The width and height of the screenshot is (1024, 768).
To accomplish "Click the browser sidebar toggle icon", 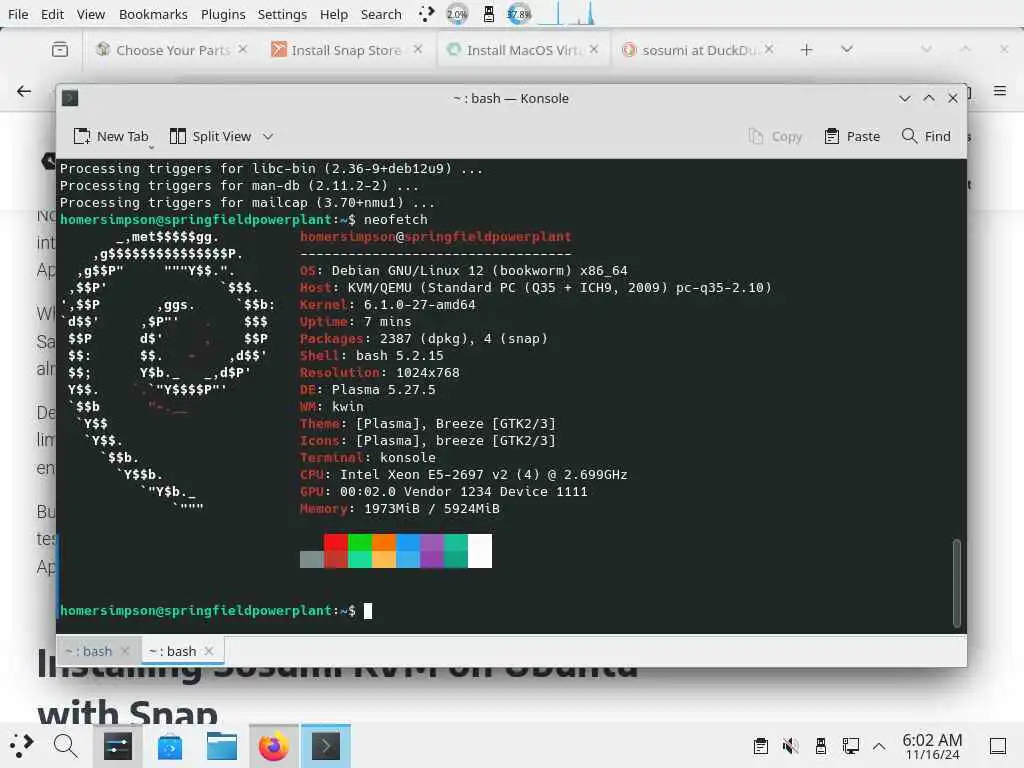I will (x=60, y=49).
